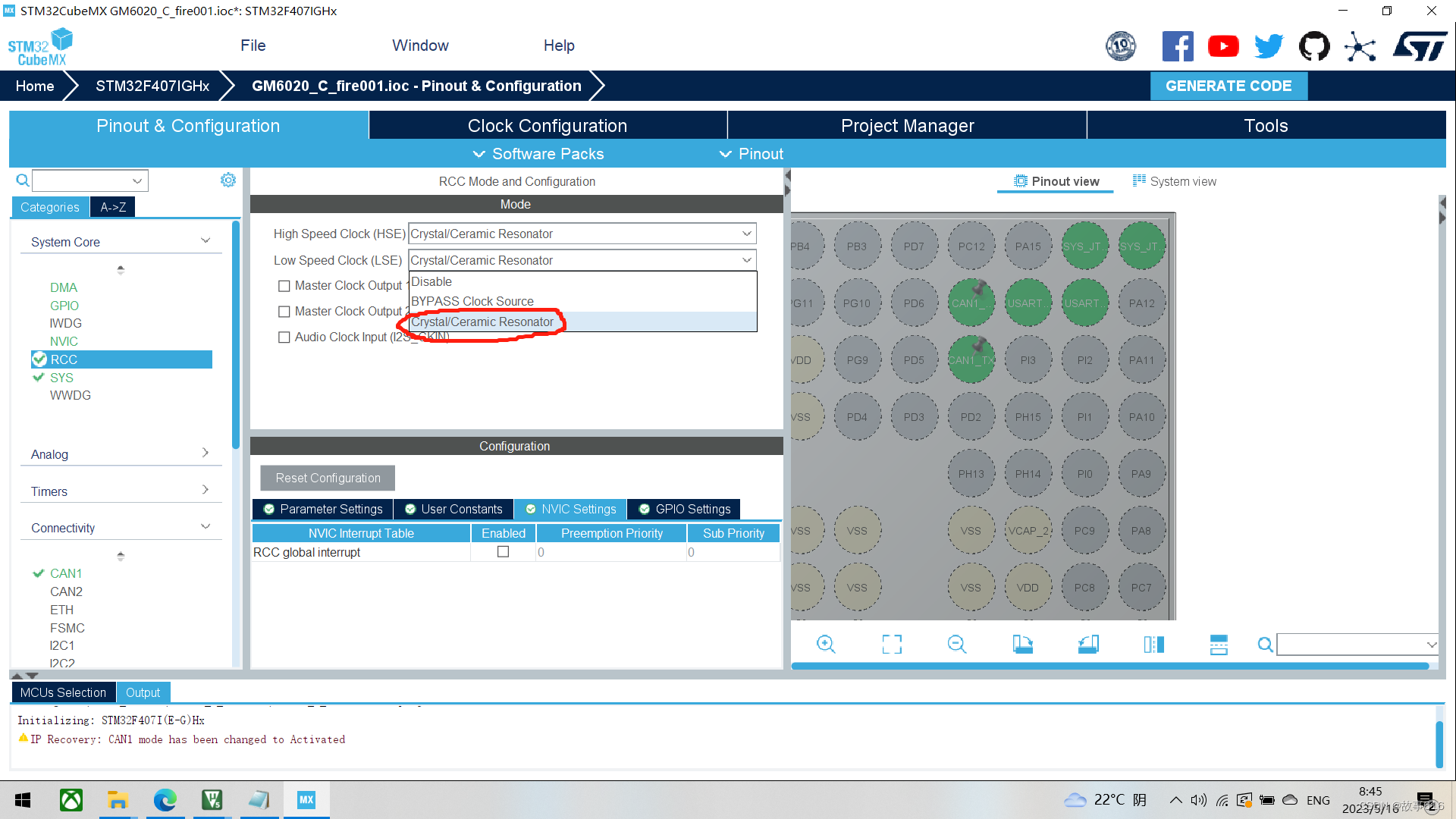Image resolution: width=1456 pixels, height=819 pixels.
Task: Click the 10-year anniversary badge icon
Action: [x=1121, y=46]
